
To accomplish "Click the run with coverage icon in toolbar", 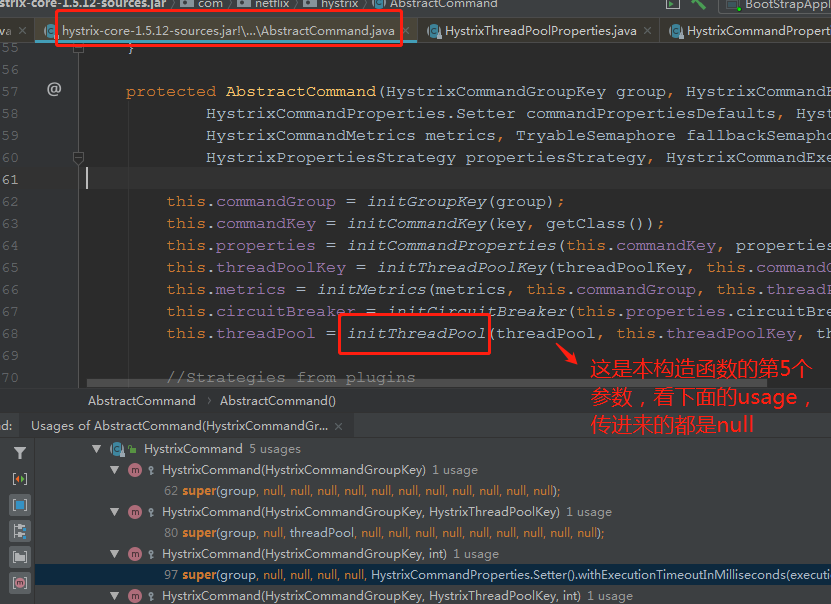I will point(673,4).
